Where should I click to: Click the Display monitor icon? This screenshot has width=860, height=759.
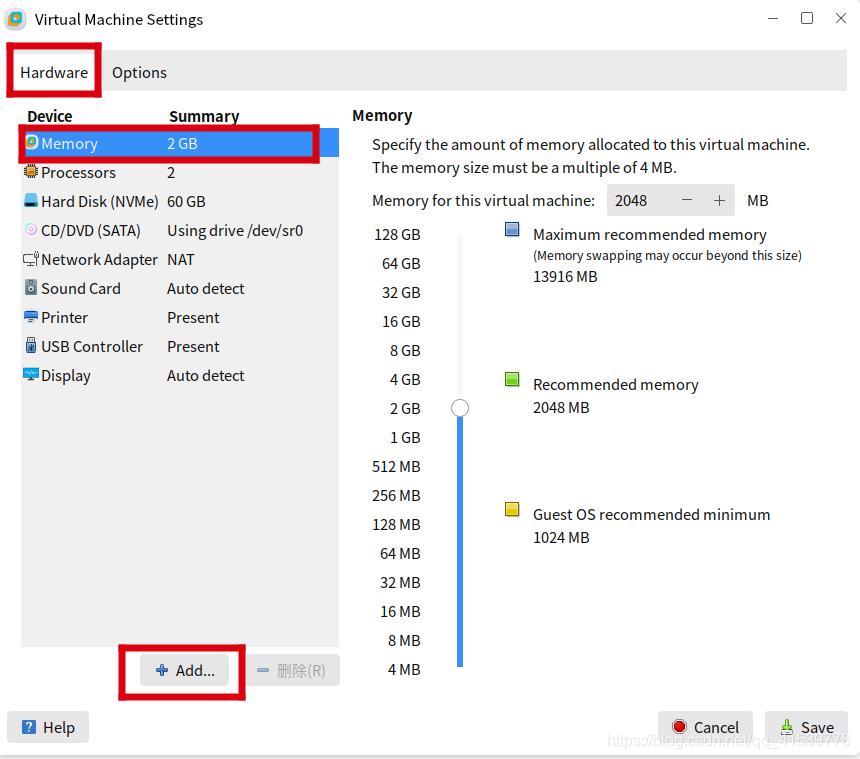coord(31,375)
